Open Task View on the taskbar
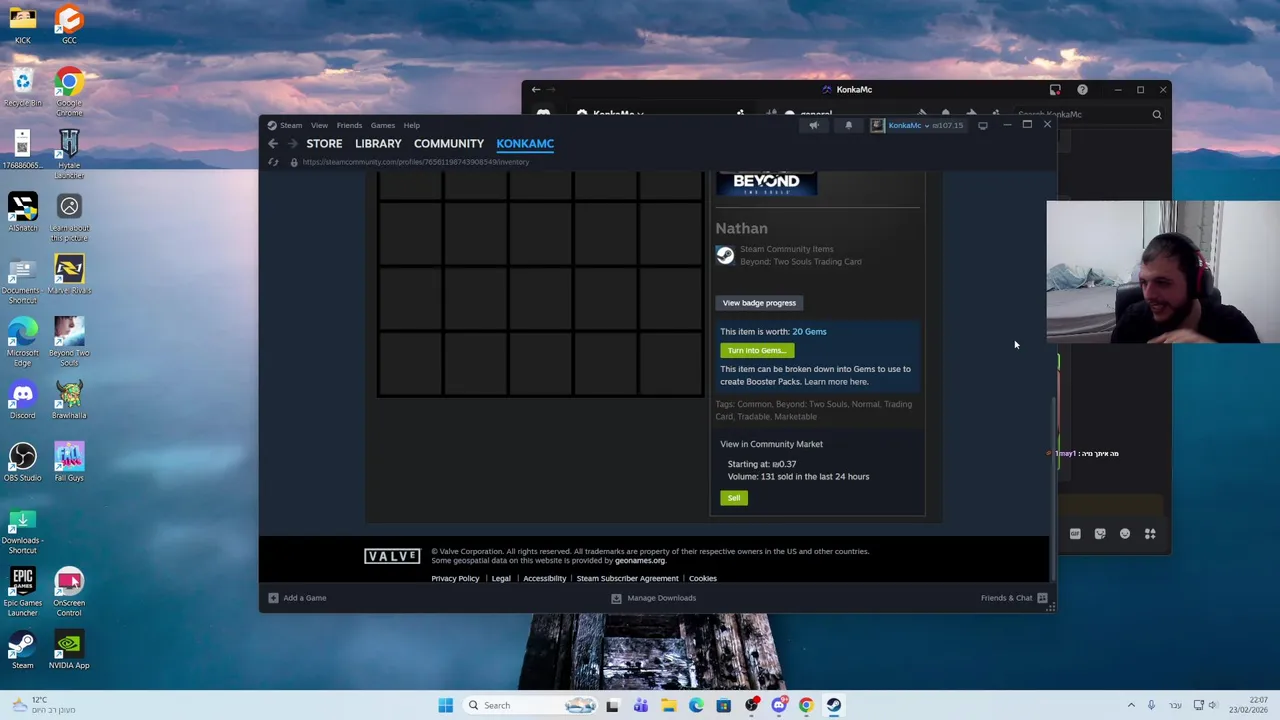This screenshot has height=720, width=1280. pyautogui.click(x=612, y=705)
